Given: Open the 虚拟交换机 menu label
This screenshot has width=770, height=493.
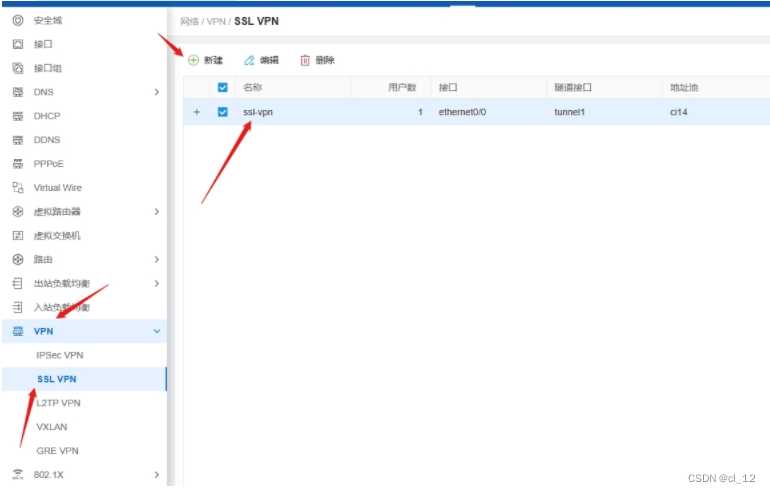Looking at the screenshot, I should [x=57, y=236].
